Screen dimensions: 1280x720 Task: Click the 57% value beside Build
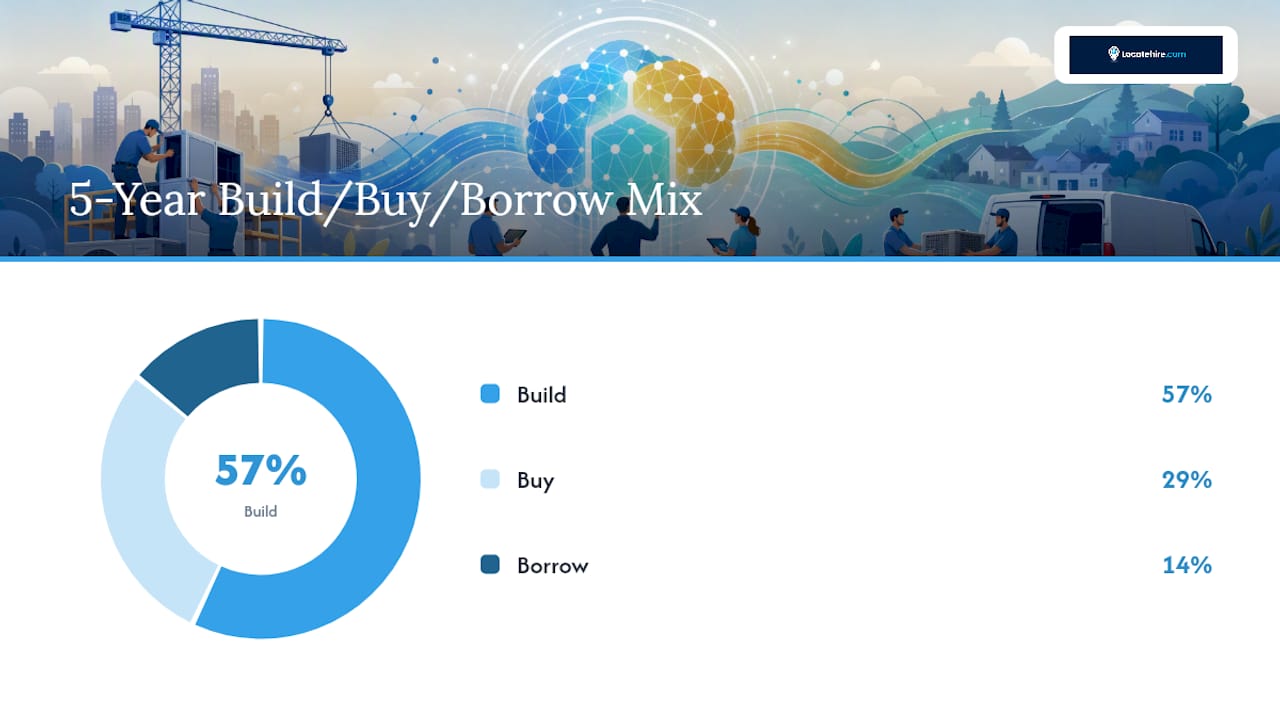pyautogui.click(x=1187, y=394)
